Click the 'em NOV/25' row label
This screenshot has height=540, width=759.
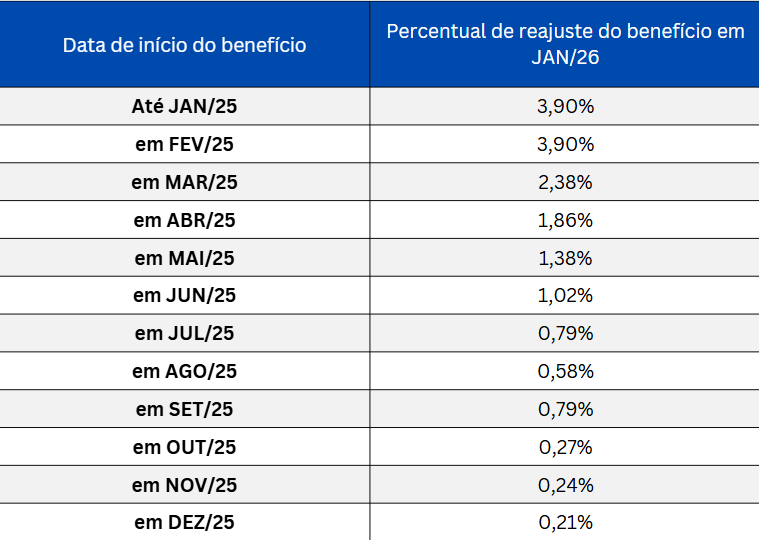point(184,486)
